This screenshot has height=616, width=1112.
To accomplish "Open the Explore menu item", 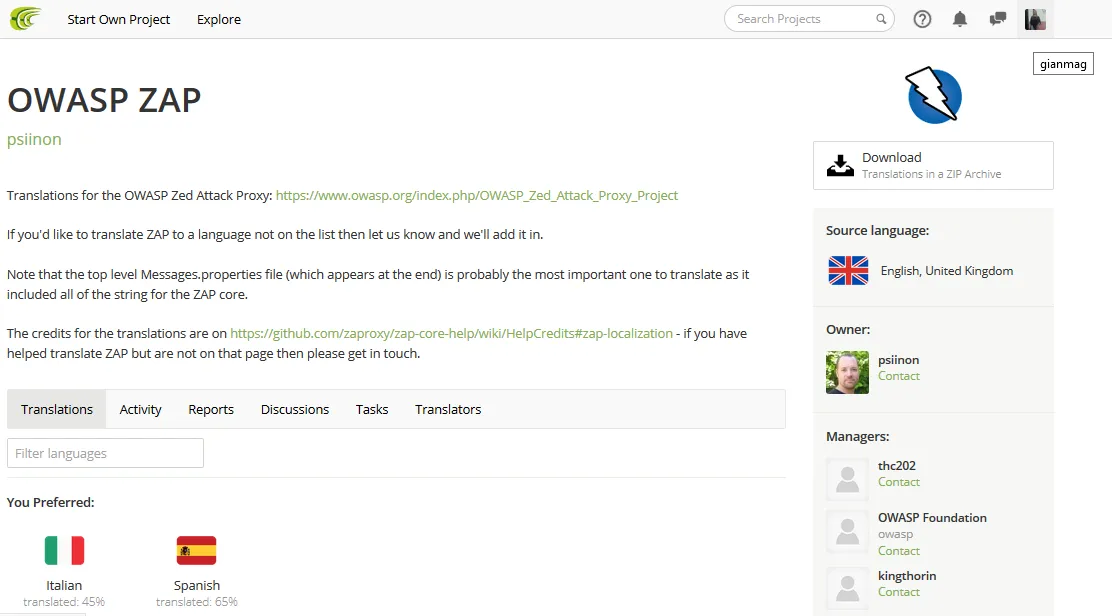I will (x=218, y=19).
